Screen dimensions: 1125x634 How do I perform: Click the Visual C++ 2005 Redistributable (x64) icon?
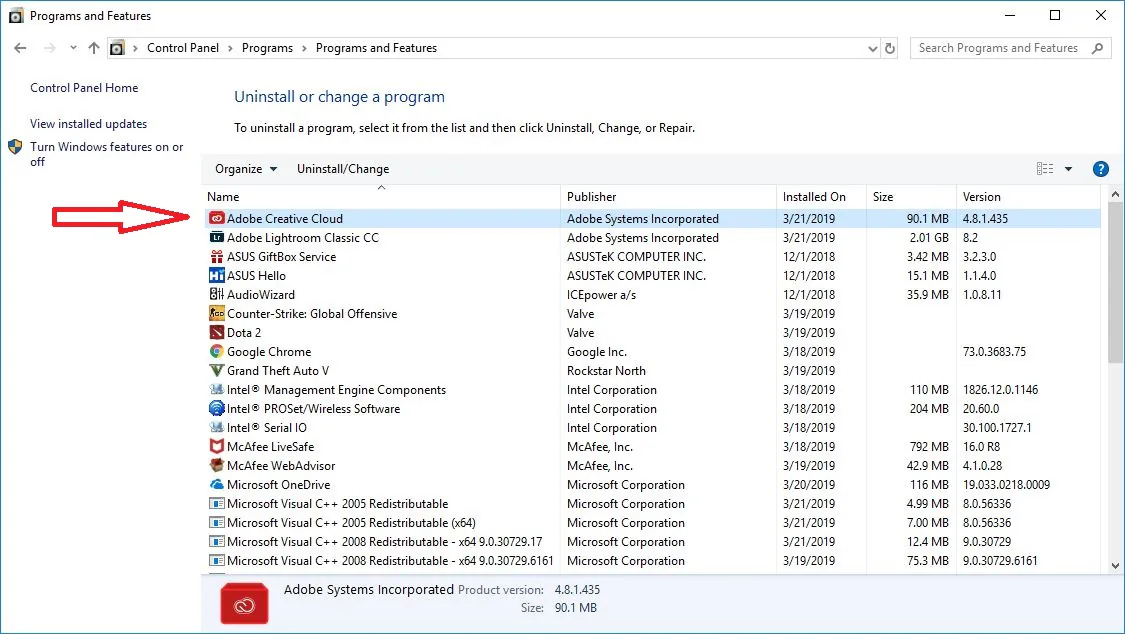point(217,522)
